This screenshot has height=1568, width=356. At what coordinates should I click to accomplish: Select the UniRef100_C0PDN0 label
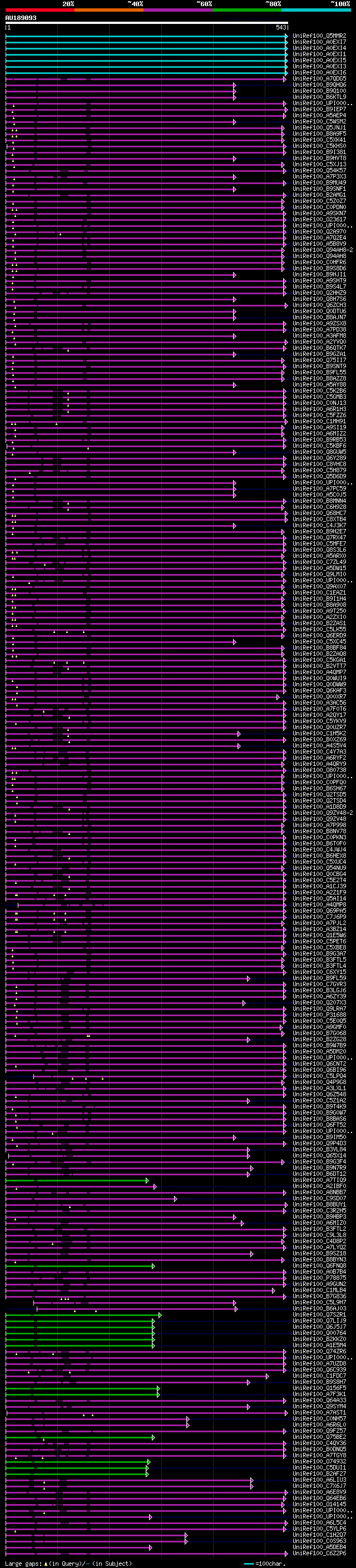click(x=319, y=207)
